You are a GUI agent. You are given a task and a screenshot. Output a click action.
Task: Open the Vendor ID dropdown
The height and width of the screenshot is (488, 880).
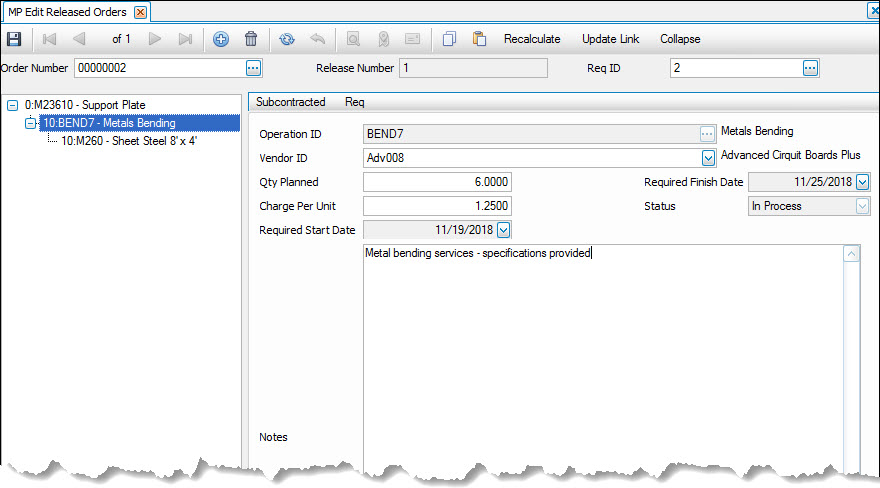point(708,157)
